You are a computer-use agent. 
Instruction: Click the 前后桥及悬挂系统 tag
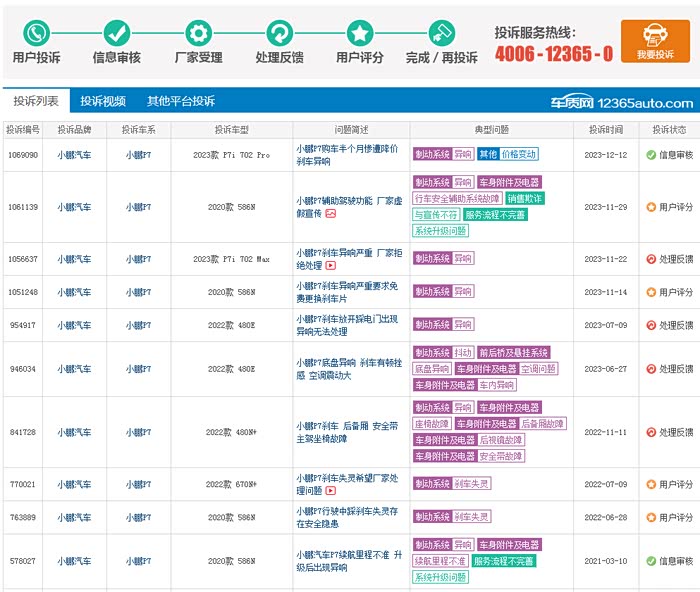point(513,352)
